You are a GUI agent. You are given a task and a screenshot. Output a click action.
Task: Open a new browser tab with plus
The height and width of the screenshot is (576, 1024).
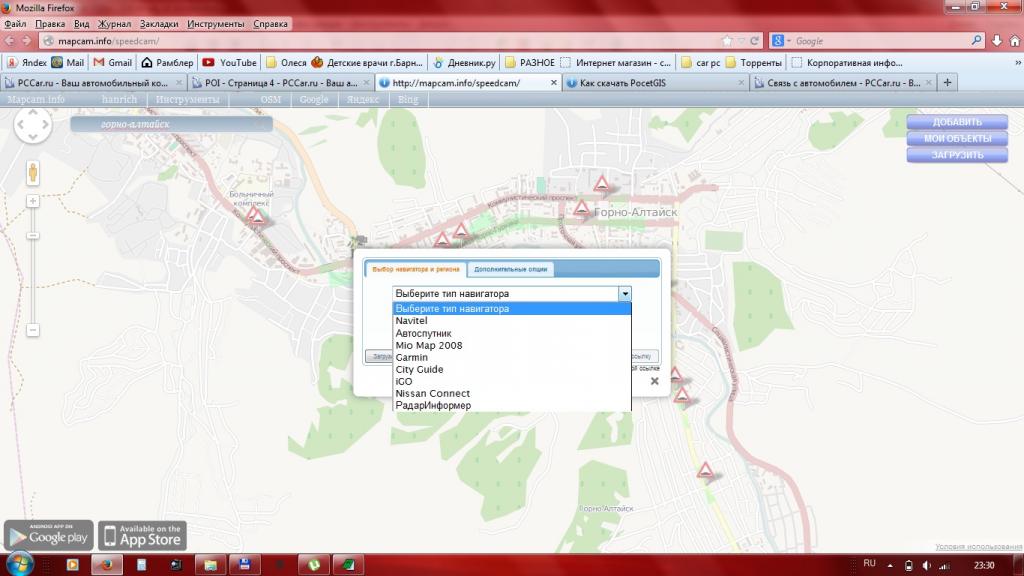point(947,82)
